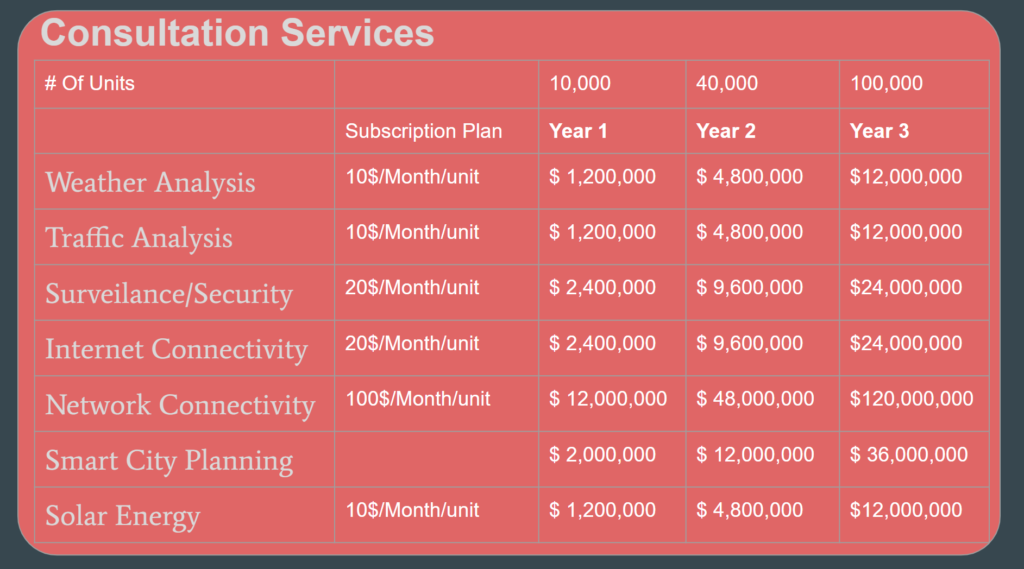1024x569 pixels.
Task: Click the Smart City Planning row label
Action: point(169,461)
